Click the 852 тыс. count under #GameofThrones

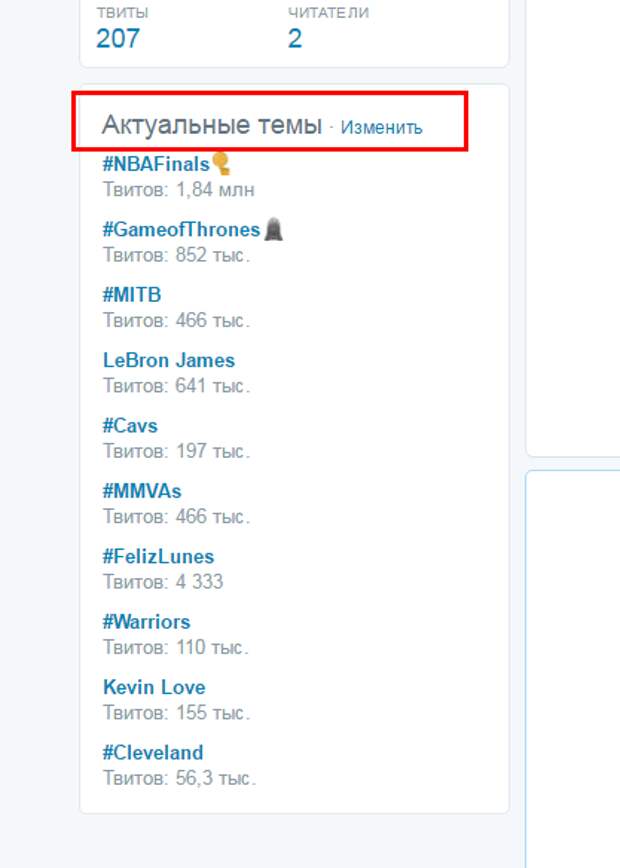coord(213,255)
